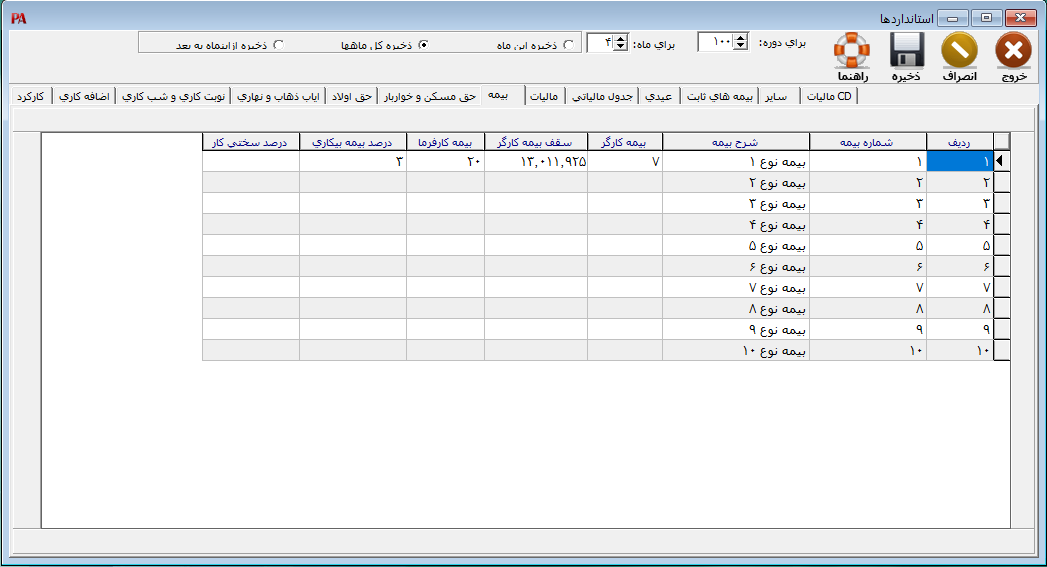Click the Cancel (انصراف) icon
Viewport: 1047px width, 567px height.
[x=960, y=50]
